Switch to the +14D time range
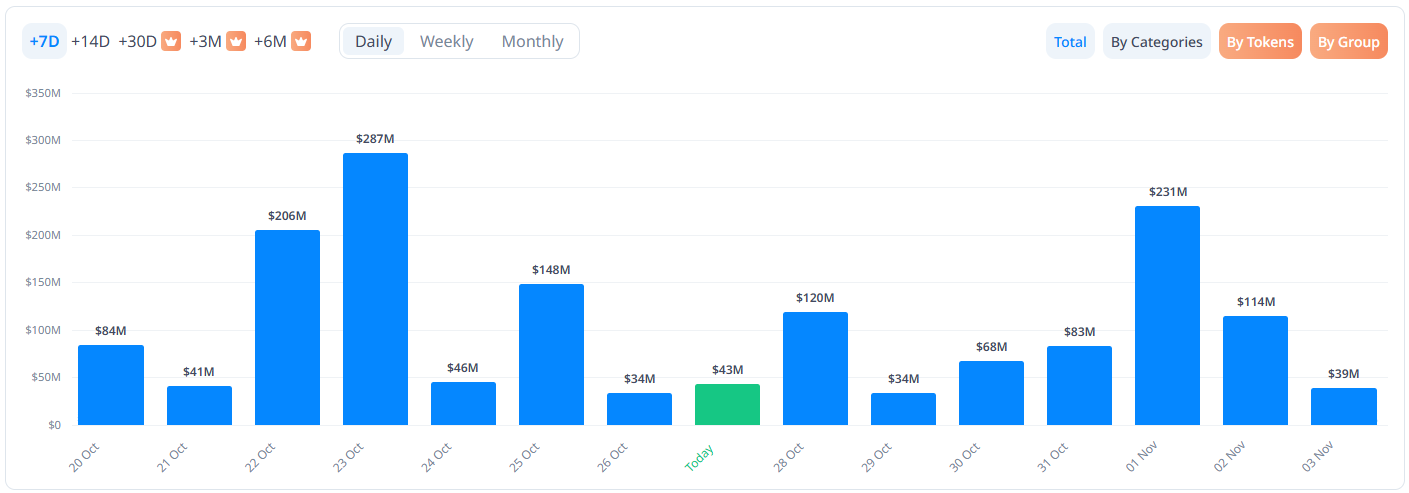Viewport: 1409px width, 493px height. point(90,42)
